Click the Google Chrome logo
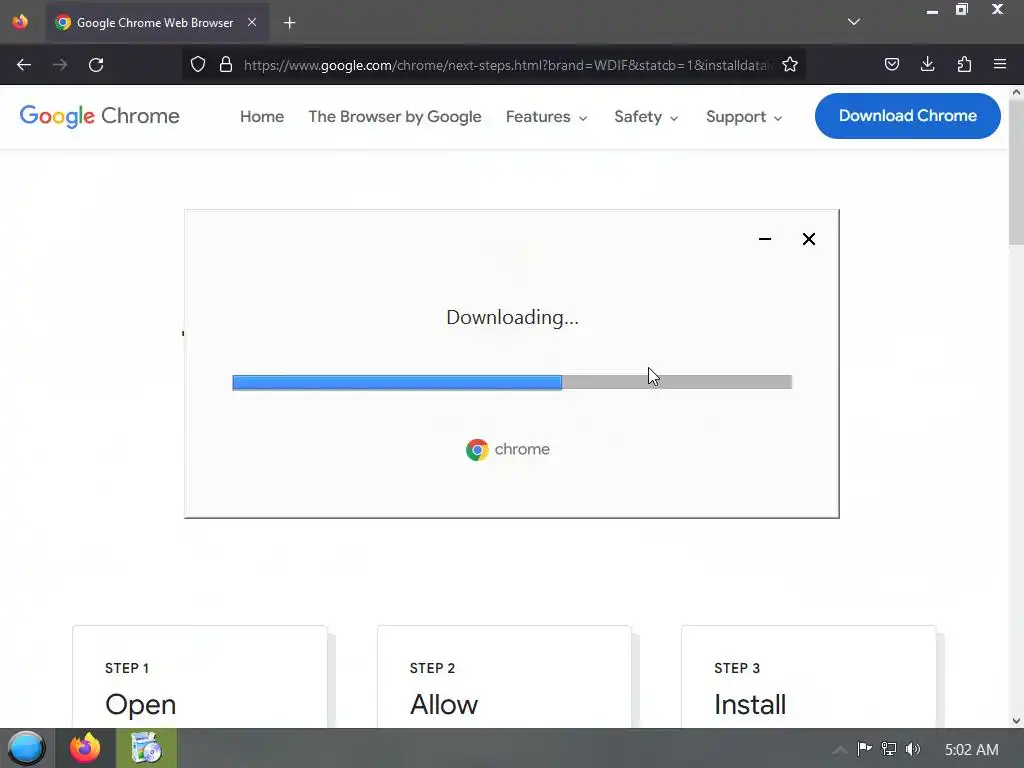This screenshot has height=768, width=1024. 99,116
